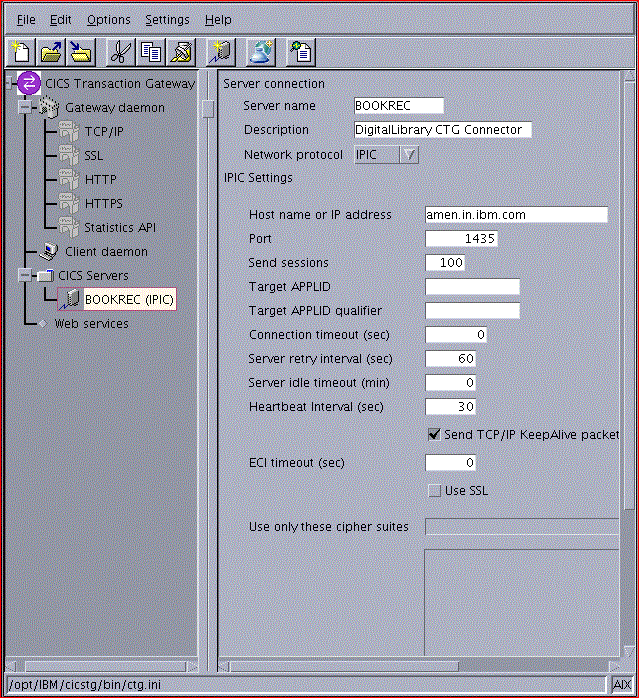Click the right panel vertical scrollbar

click(x=628, y=300)
